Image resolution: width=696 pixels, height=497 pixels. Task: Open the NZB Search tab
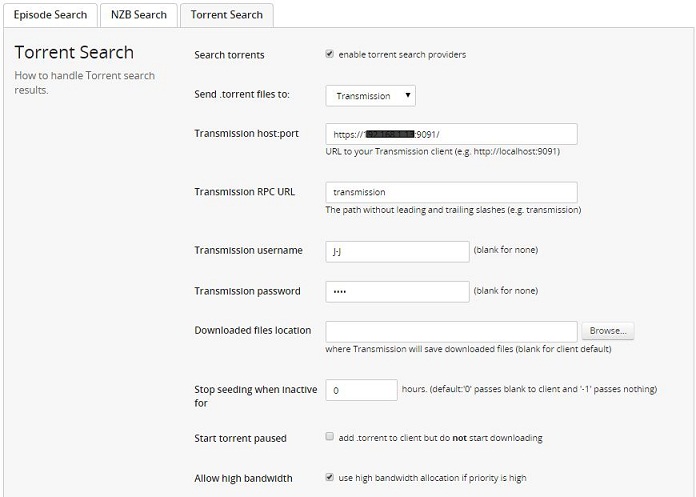point(138,15)
